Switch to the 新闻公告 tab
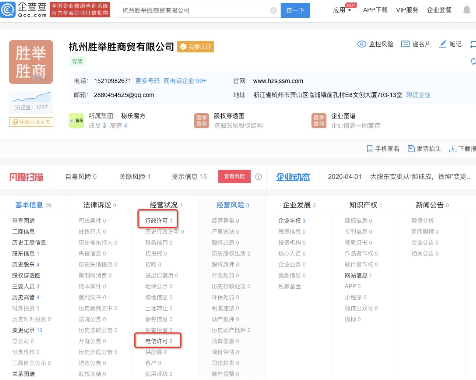This screenshot has width=476, height=380. [x=432, y=205]
